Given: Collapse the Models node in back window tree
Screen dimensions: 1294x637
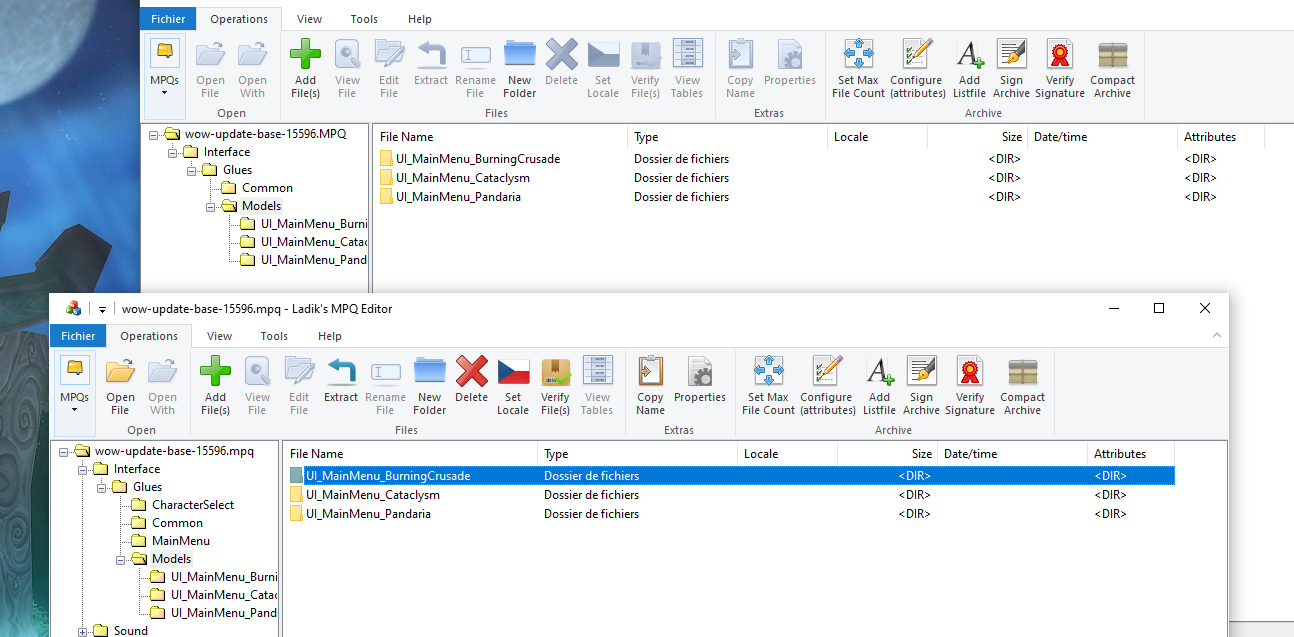Looking at the screenshot, I should [x=211, y=206].
